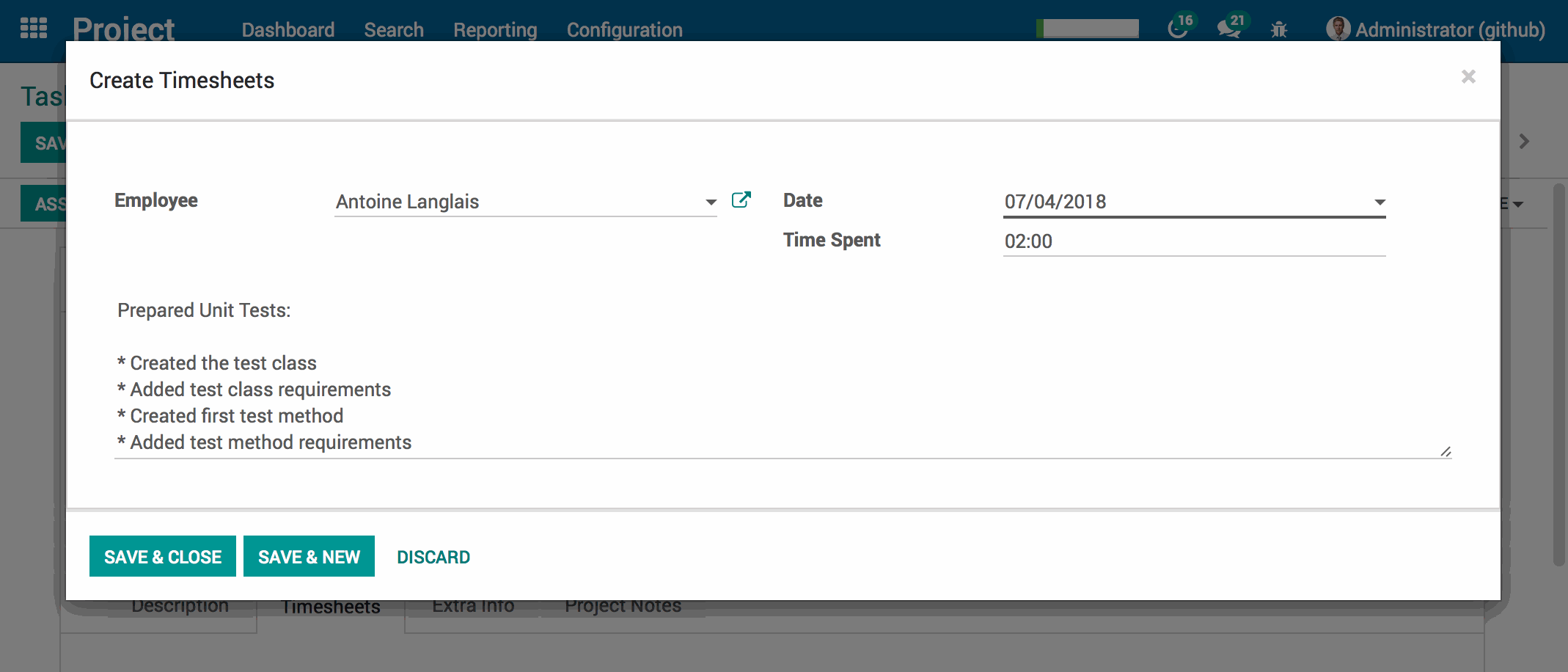The width and height of the screenshot is (1568, 672).
Task: Click the line '* Added test class requirements'
Action: (x=254, y=390)
